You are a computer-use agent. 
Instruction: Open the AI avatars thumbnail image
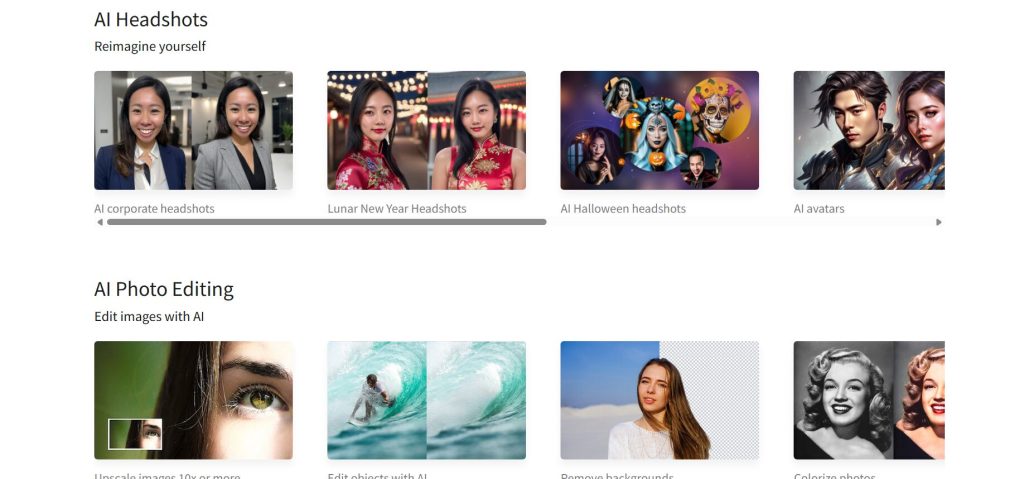click(869, 130)
